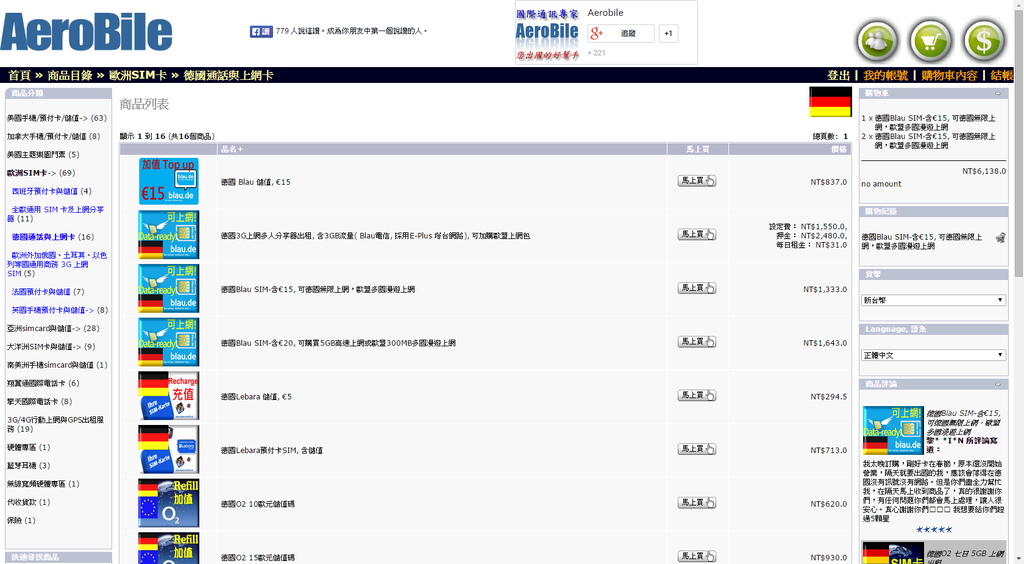Open 亞洲simcard與儲值 category
This screenshot has height=564, width=1024.
click(44, 328)
